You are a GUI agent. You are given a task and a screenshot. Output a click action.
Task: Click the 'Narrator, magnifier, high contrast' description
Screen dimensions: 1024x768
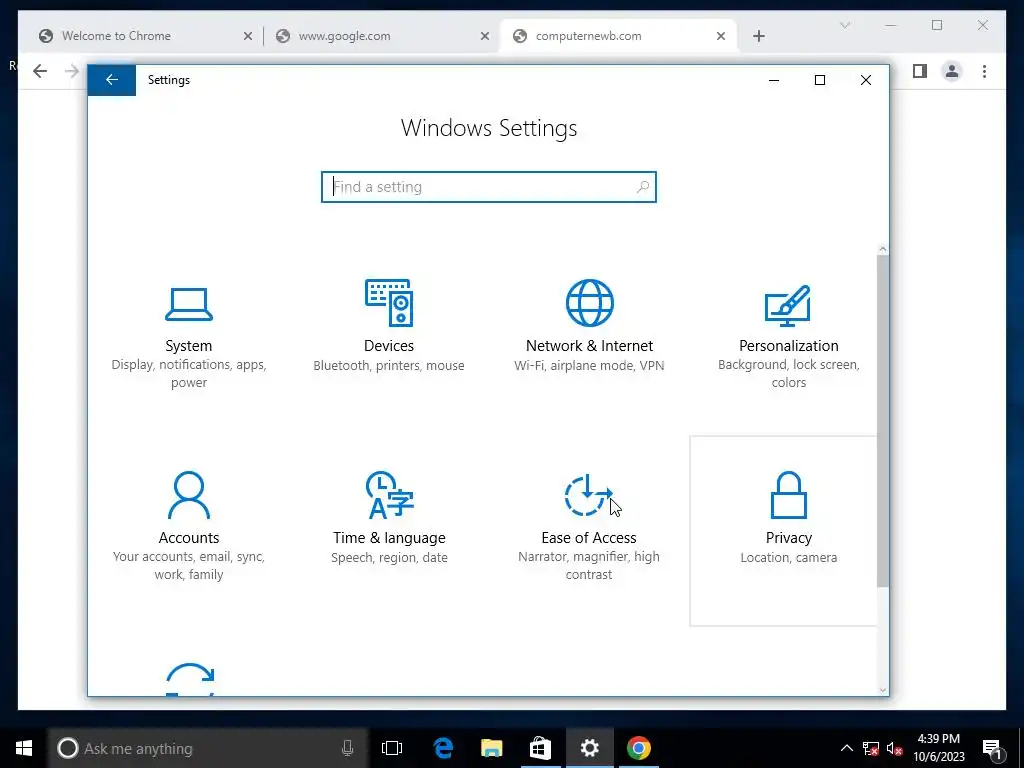tap(588, 566)
